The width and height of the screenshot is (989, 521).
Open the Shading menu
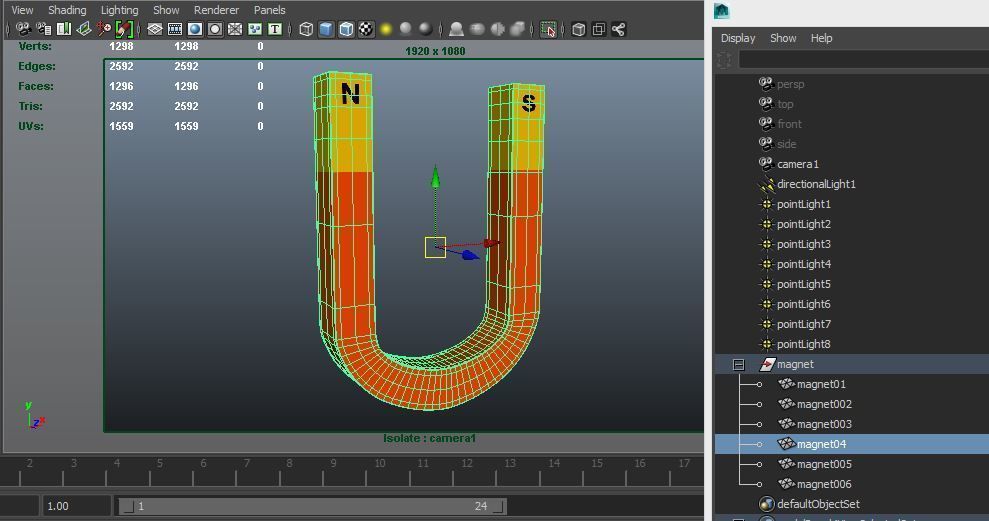67,10
